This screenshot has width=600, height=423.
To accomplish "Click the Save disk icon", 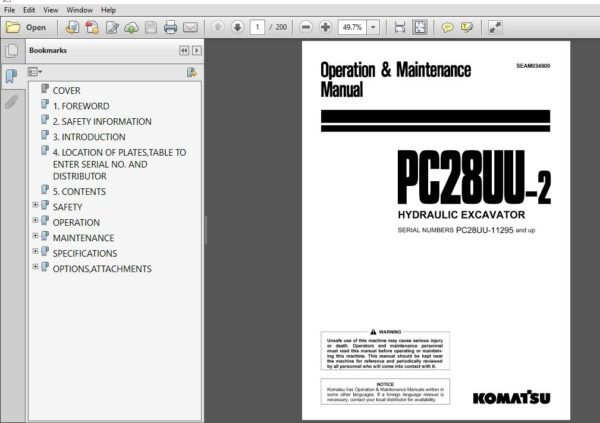I will tap(151, 28).
